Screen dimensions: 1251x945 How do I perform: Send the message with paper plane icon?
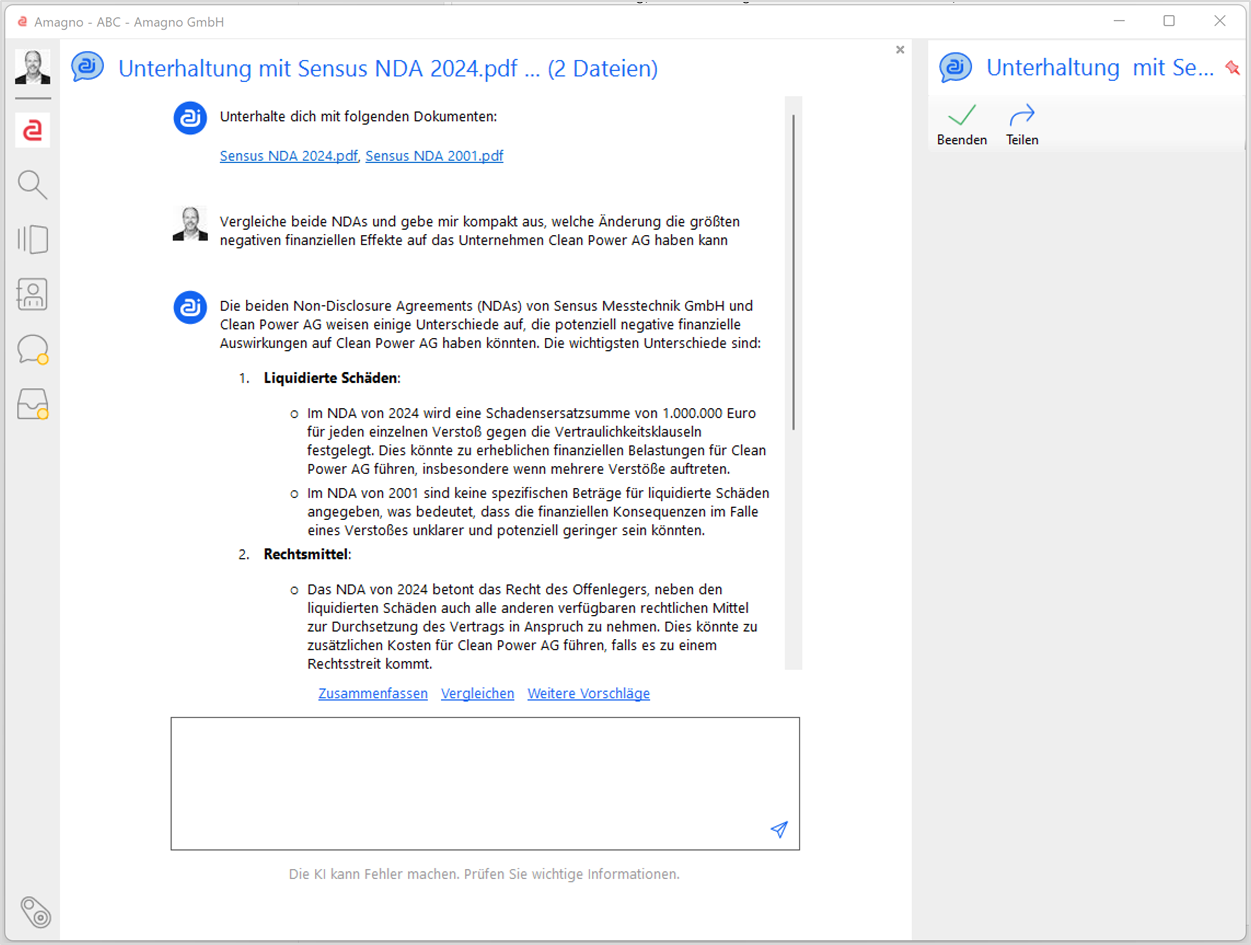tap(779, 830)
